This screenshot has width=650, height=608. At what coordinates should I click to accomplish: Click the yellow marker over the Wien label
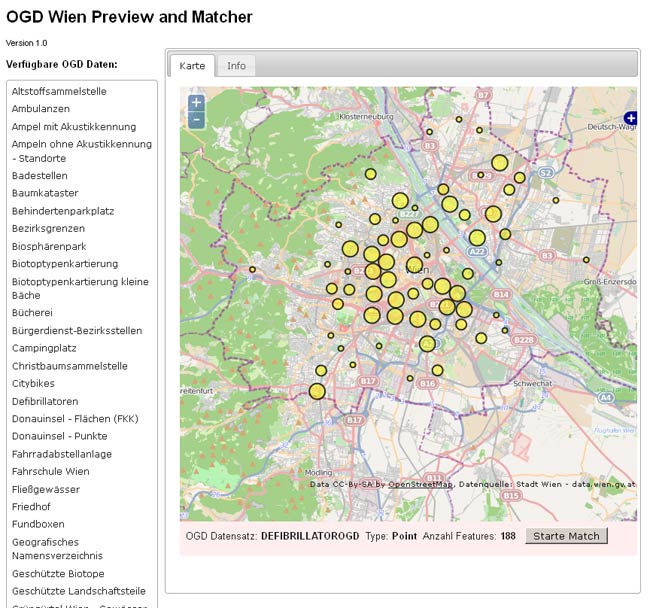click(x=415, y=265)
